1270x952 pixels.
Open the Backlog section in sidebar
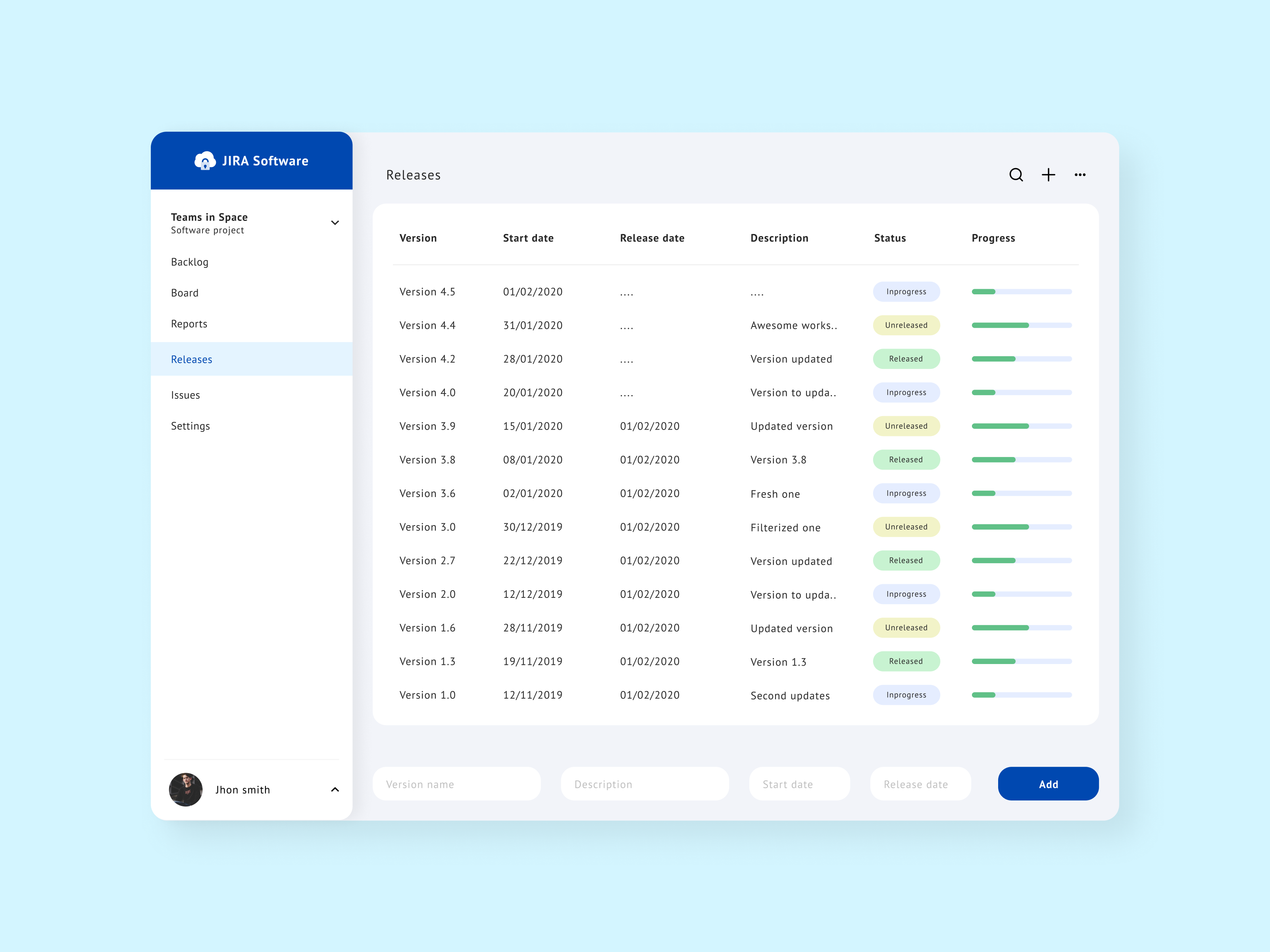tap(189, 262)
